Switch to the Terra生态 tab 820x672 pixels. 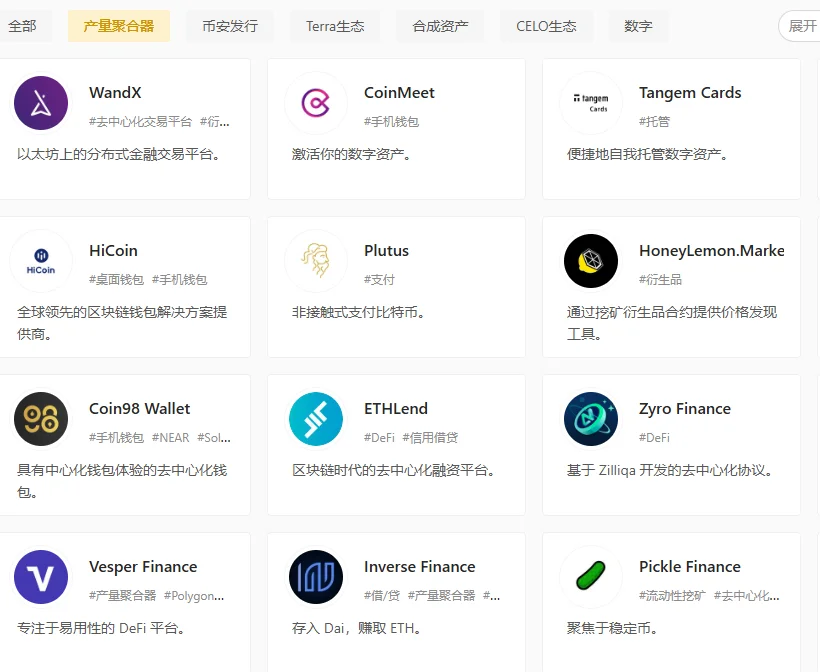click(x=335, y=26)
